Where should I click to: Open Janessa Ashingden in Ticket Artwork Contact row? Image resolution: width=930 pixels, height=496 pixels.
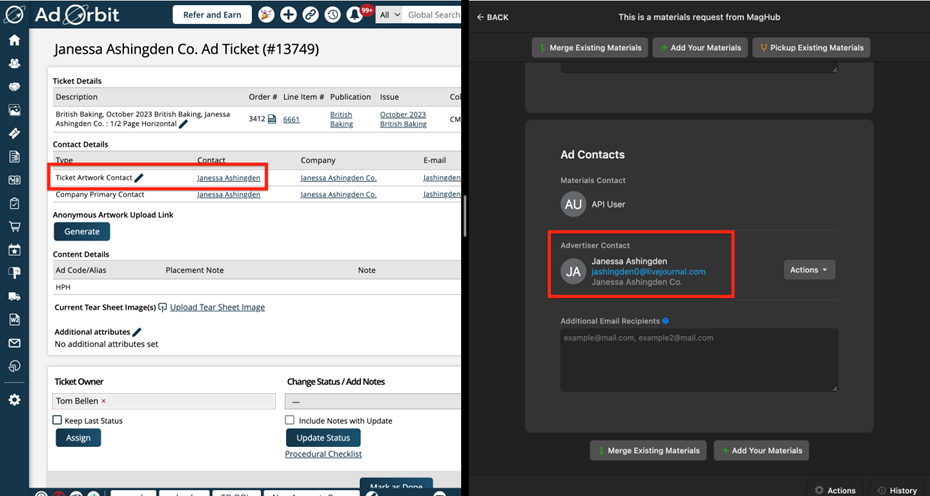click(228, 178)
